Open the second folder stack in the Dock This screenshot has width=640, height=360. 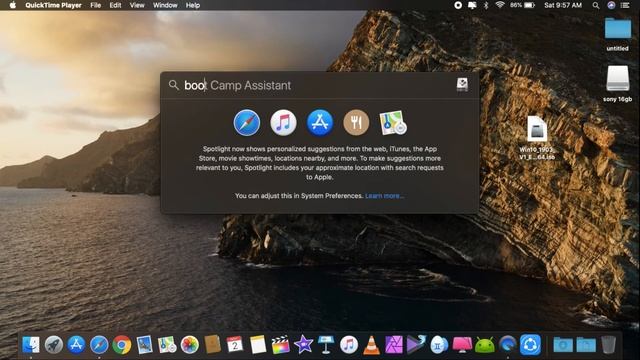coord(586,345)
